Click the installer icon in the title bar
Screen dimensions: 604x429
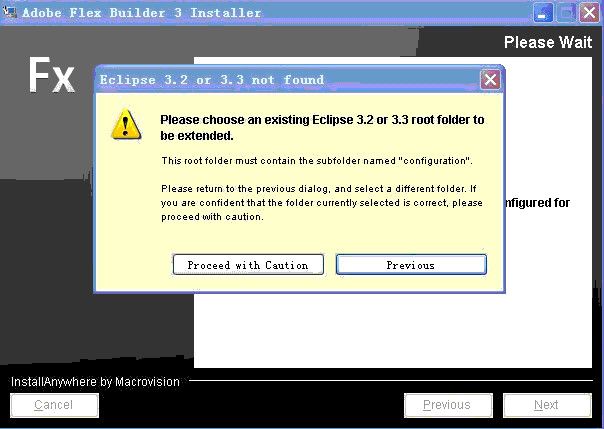coord(10,12)
